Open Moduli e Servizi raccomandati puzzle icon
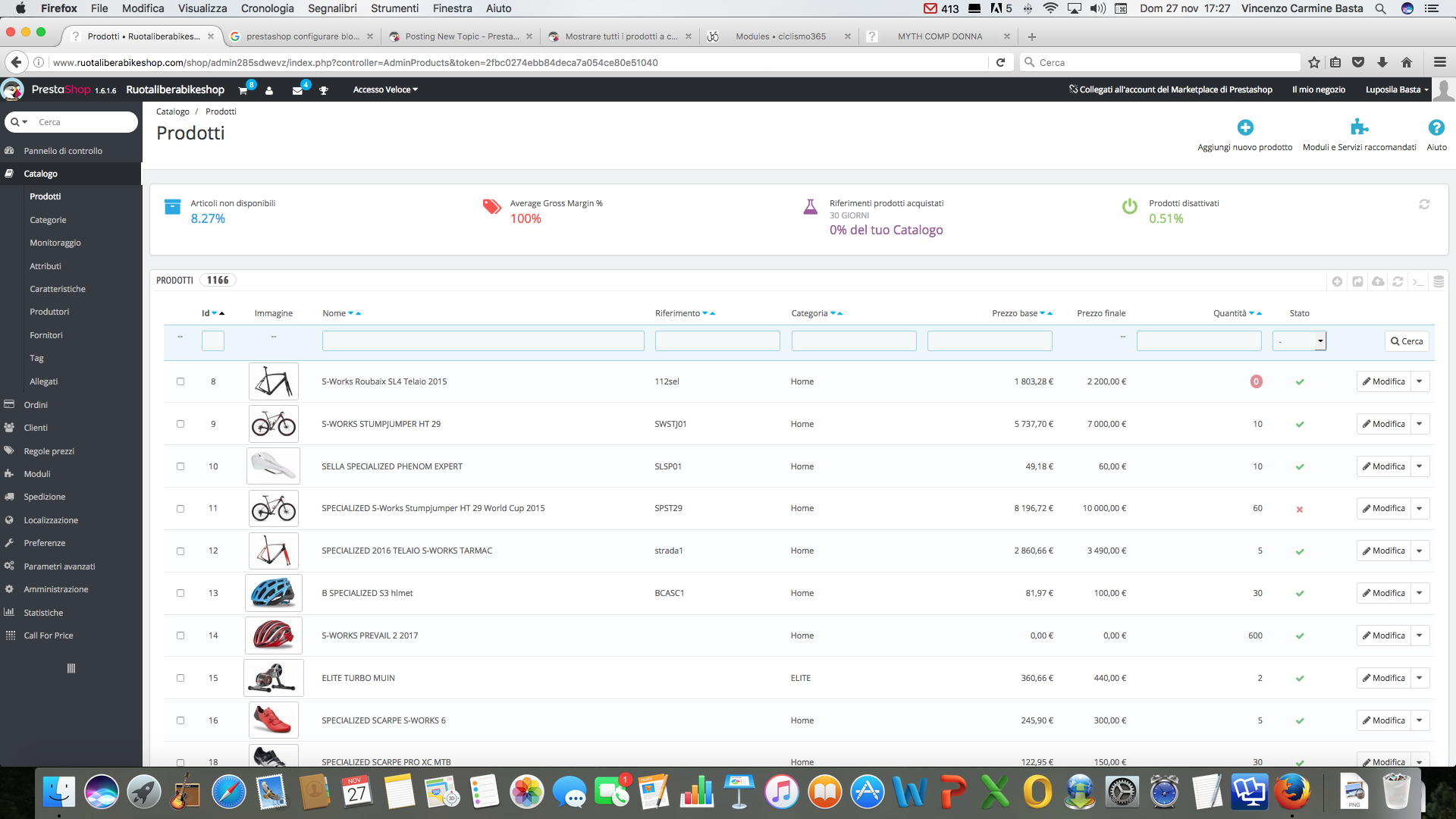Viewport: 1456px width, 819px height. pos(1359,127)
